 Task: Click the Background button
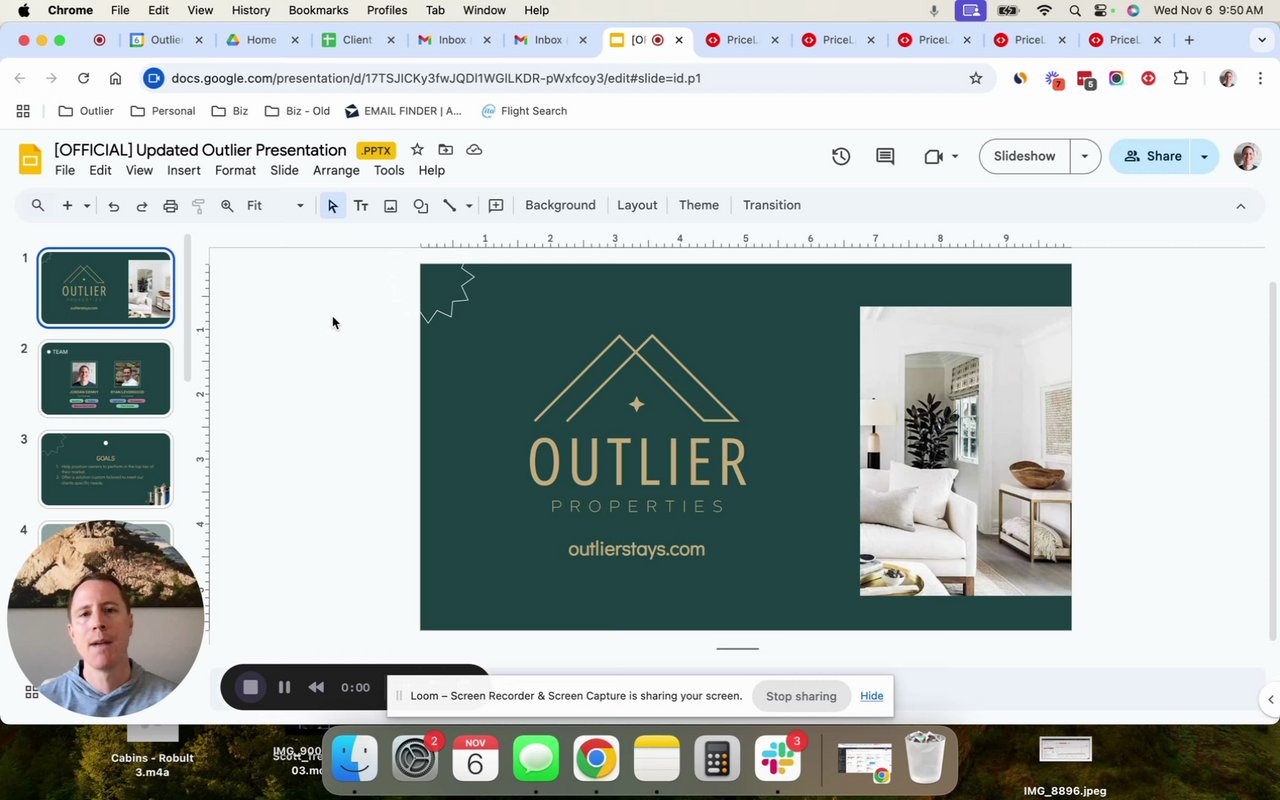click(560, 205)
